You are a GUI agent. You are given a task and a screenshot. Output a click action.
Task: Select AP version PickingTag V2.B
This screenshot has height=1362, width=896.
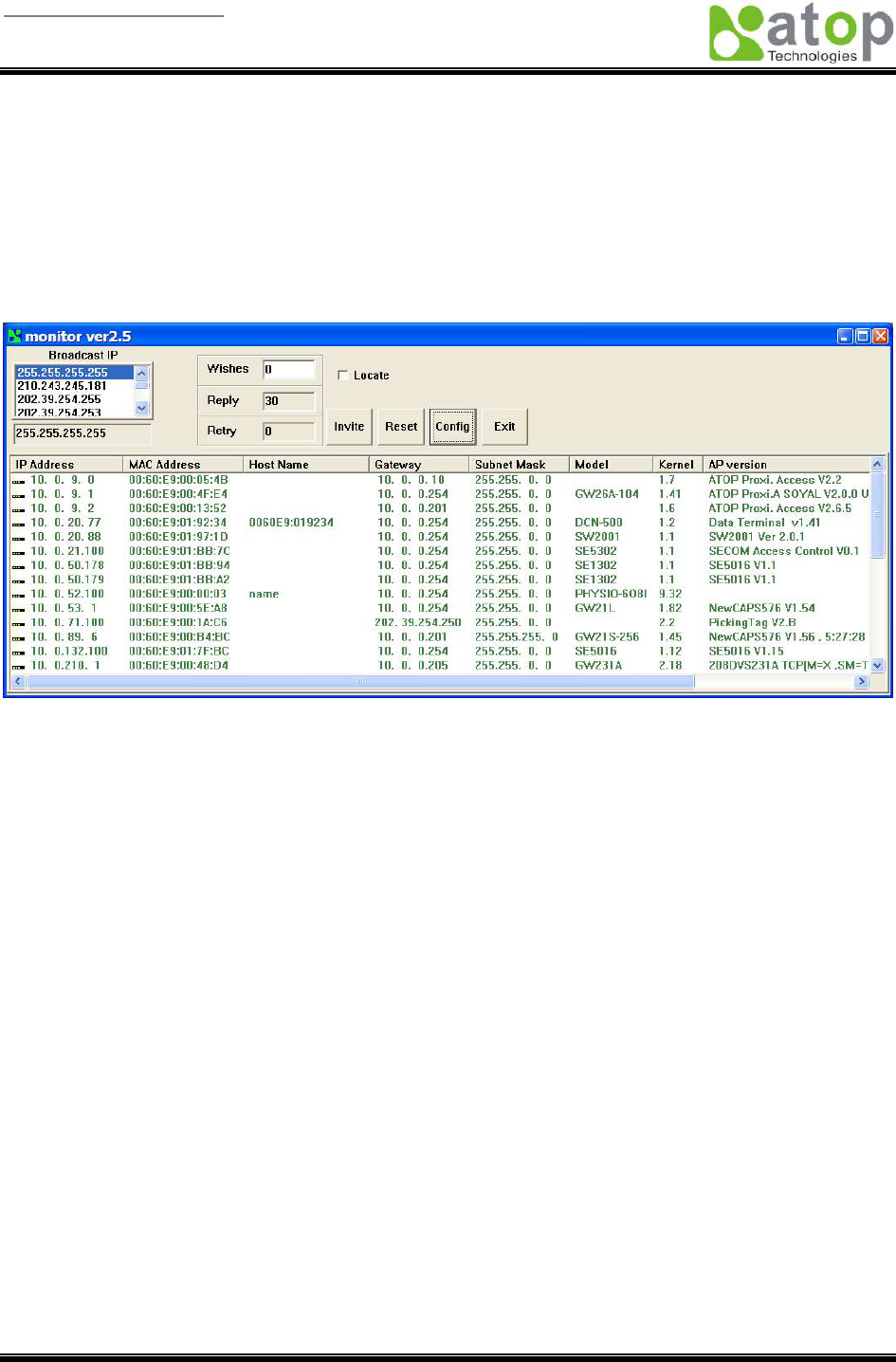[752, 622]
